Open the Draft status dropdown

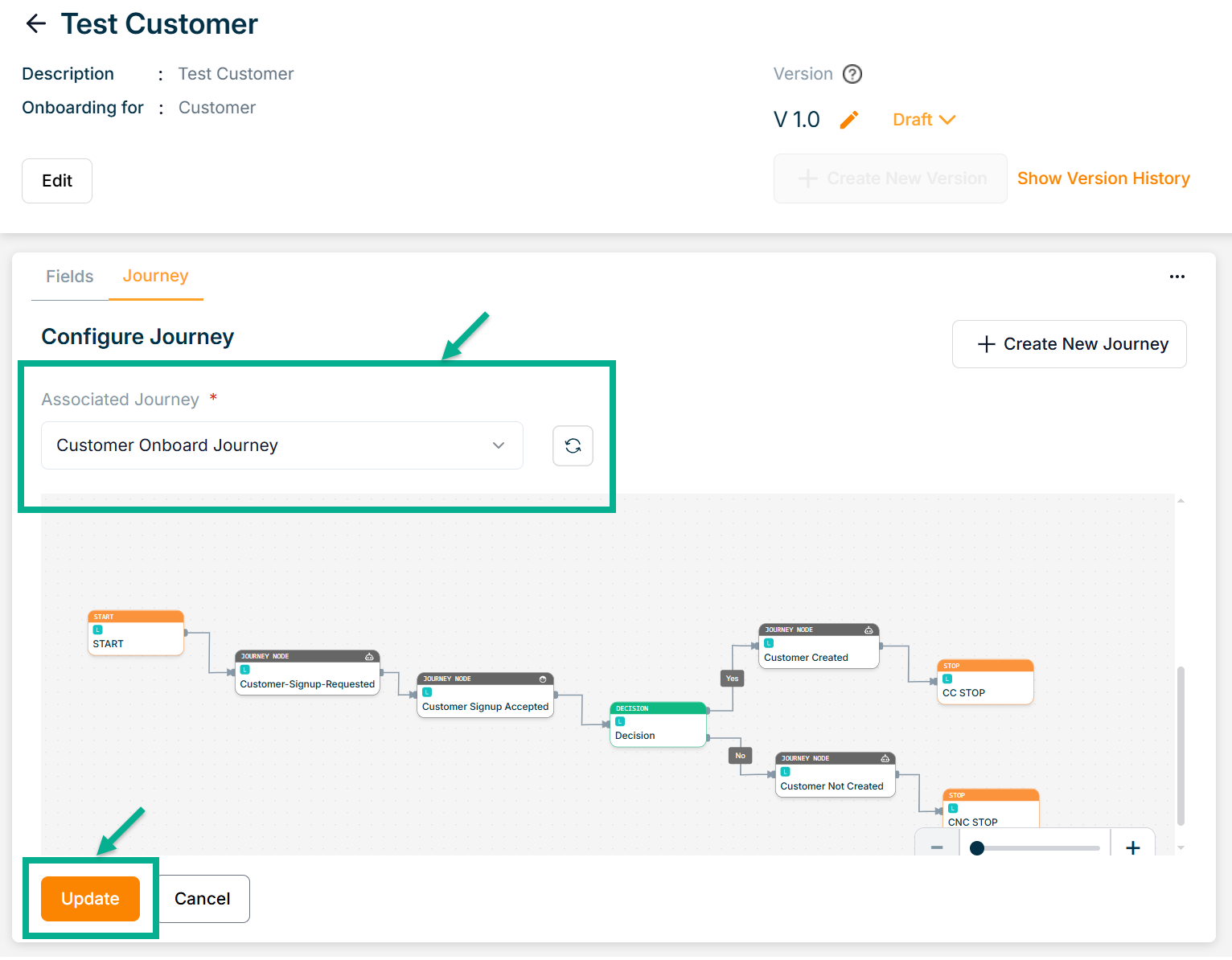tap(923, 120)
